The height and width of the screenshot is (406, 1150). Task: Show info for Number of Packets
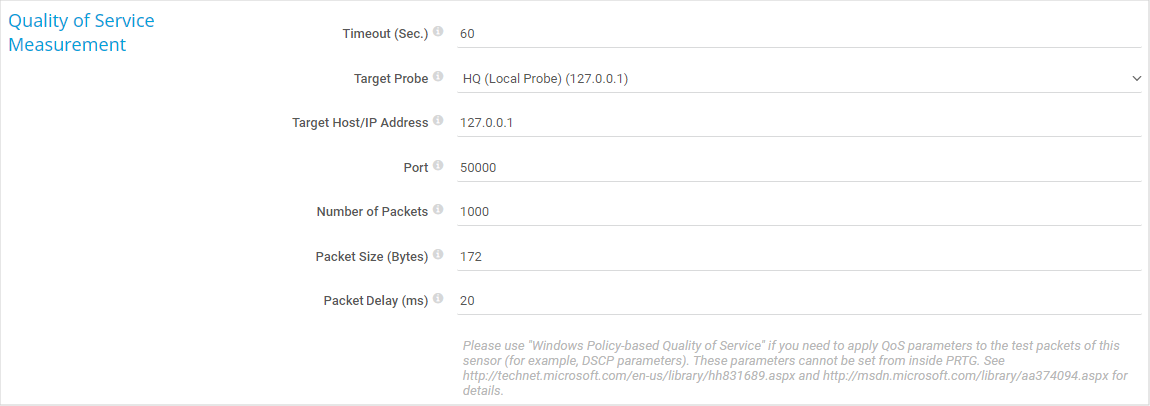pyautogui.click(x=438, y=211)
